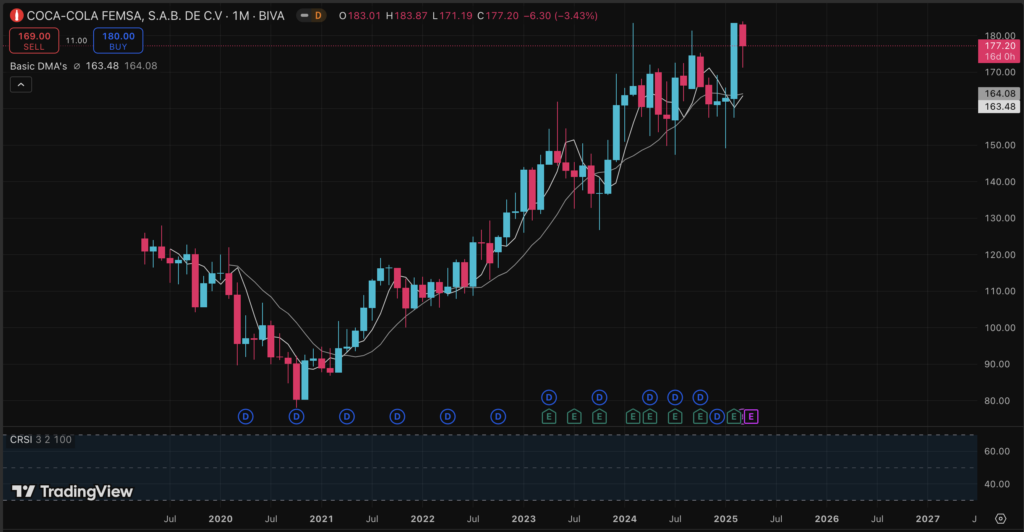Click the 2023 label on time axis
The width and height of the screenshot is (1024, 532).
click(524, 519)
